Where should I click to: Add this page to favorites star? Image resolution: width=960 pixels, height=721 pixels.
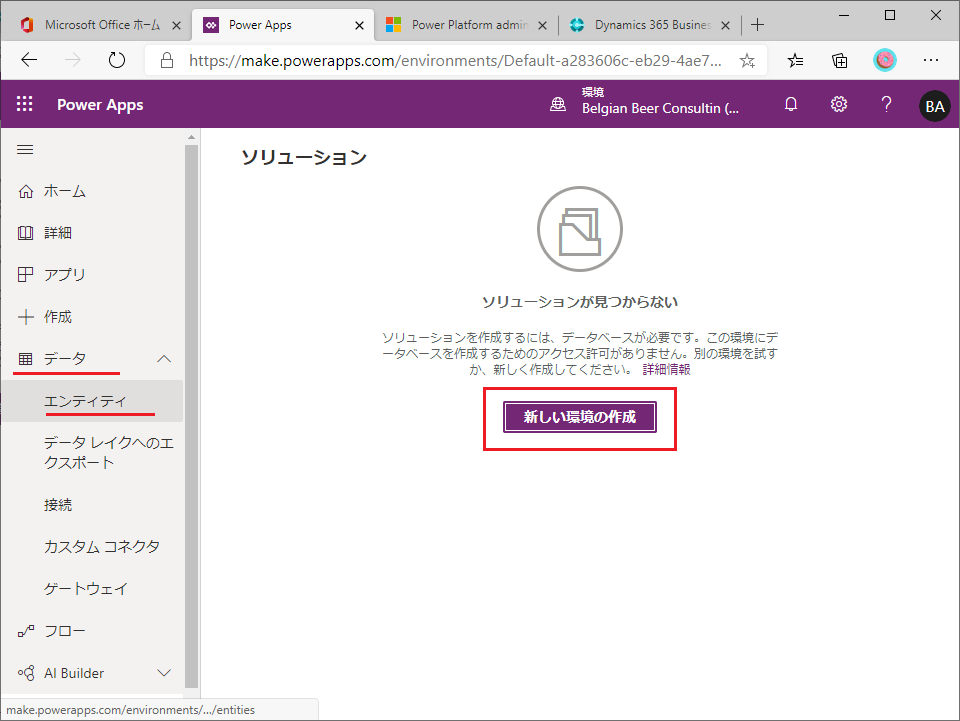[747, 60]
